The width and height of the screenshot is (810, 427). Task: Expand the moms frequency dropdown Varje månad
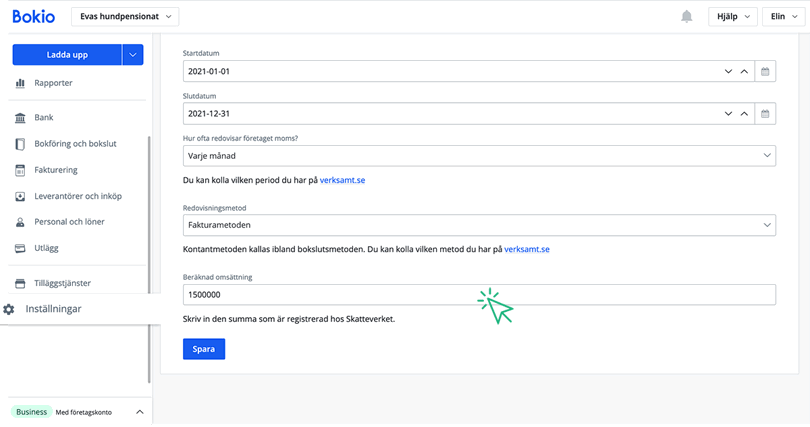click(480, 156)
